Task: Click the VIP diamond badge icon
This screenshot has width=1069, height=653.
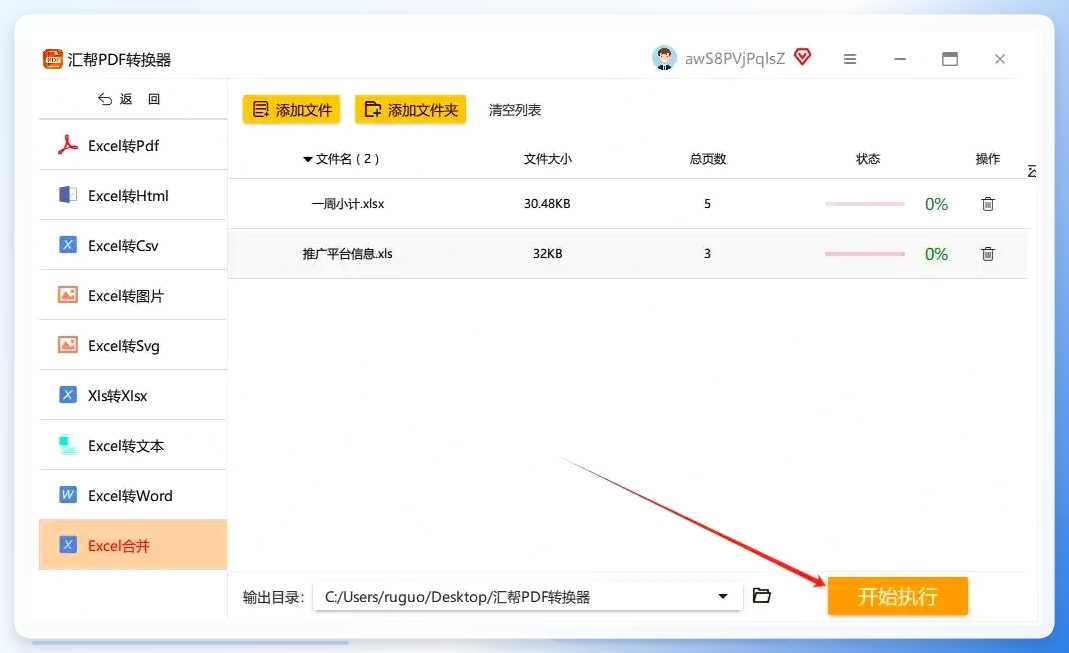Action: [802, 57]
